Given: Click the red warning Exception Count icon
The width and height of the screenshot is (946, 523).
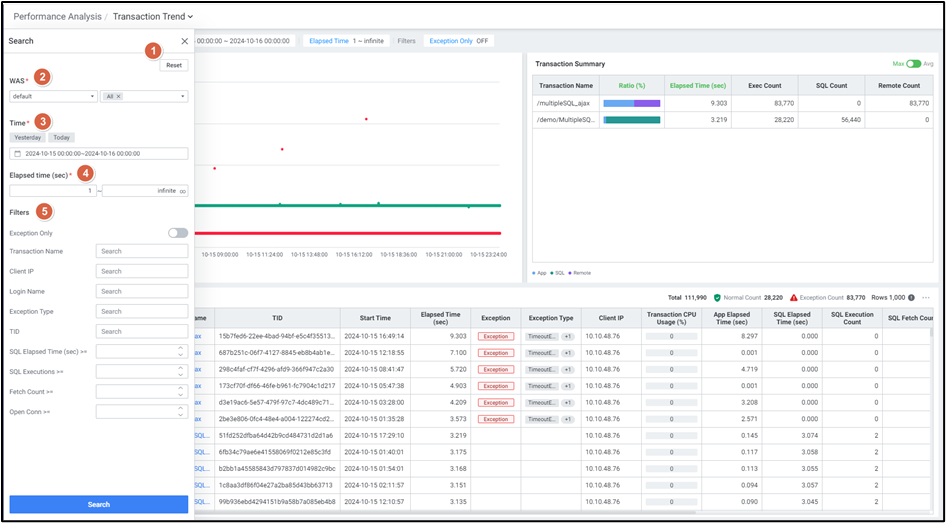Looking at the screenshot, I should 794,298.
